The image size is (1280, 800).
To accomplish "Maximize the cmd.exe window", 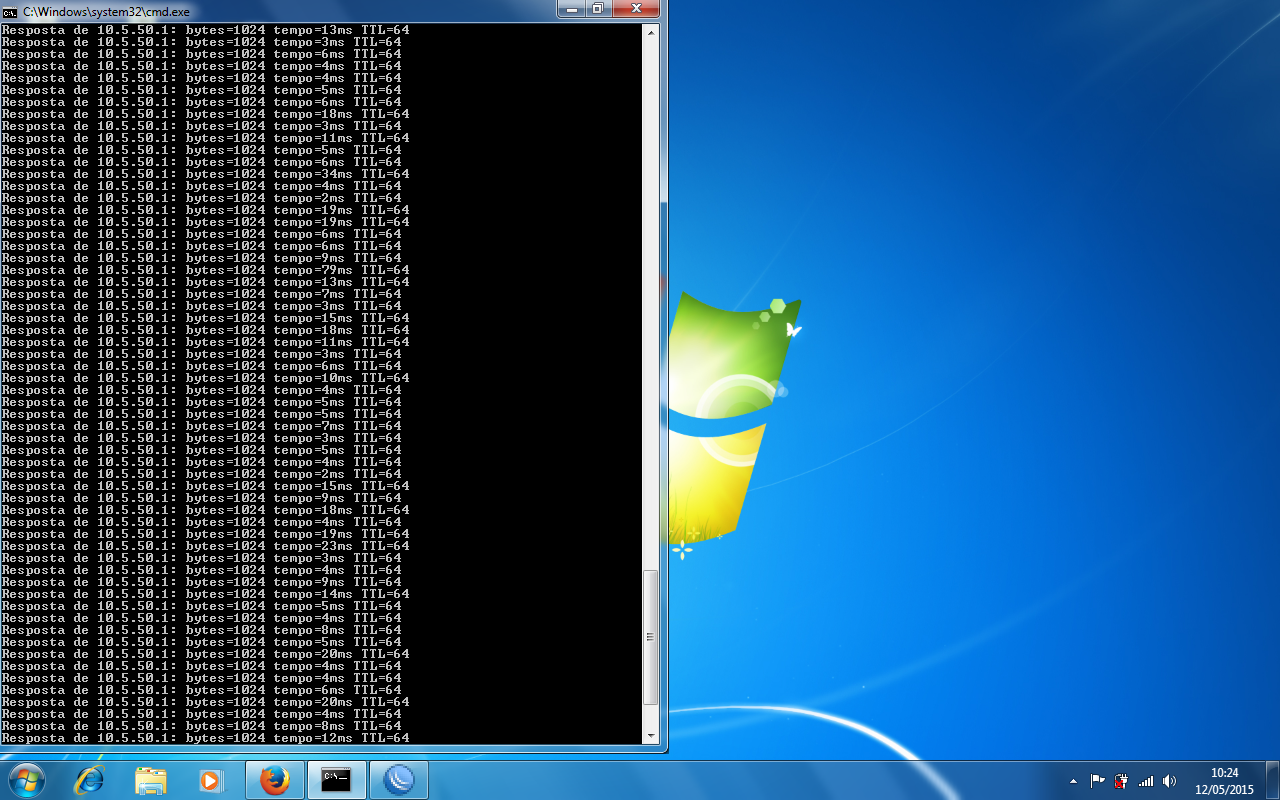I will pyautogui.click(x=597, y=8).
